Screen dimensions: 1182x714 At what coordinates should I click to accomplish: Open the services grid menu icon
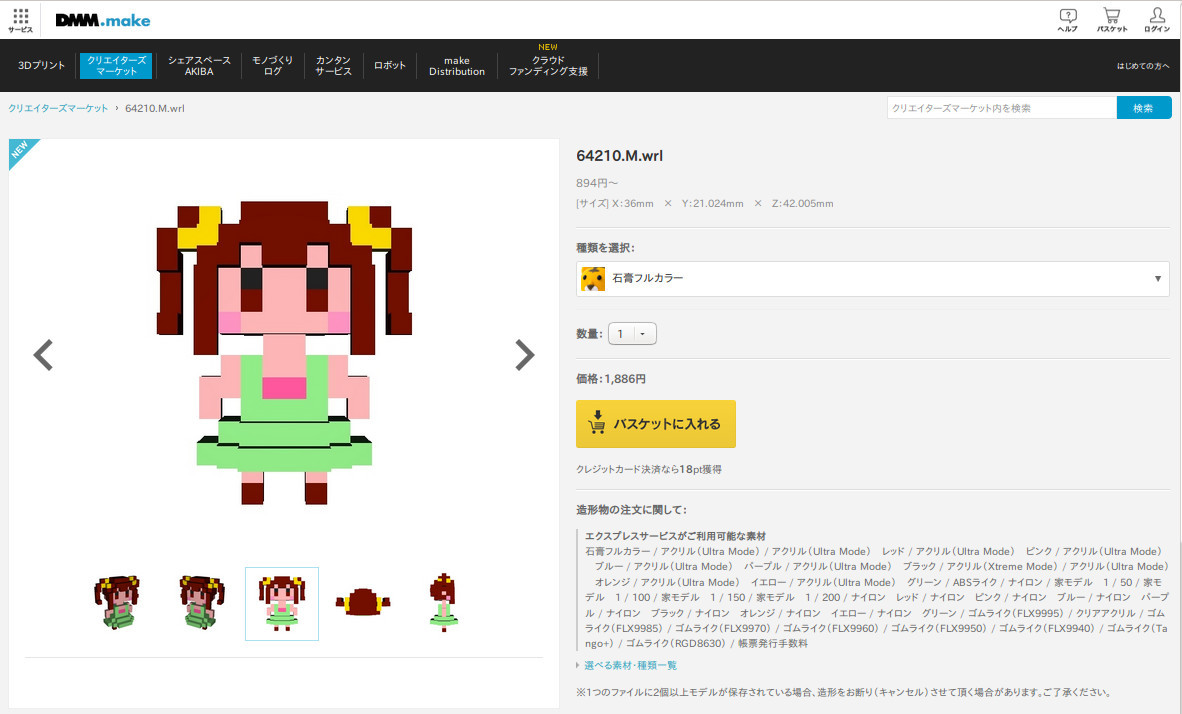(x=20, y=20)
